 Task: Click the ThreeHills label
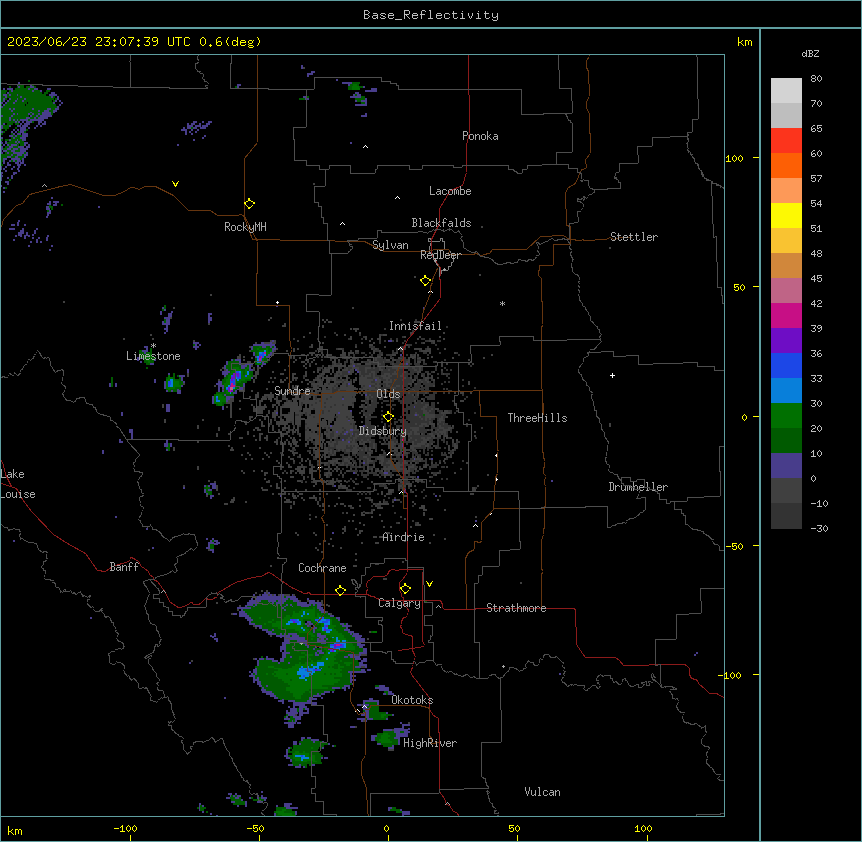[537, 418]
